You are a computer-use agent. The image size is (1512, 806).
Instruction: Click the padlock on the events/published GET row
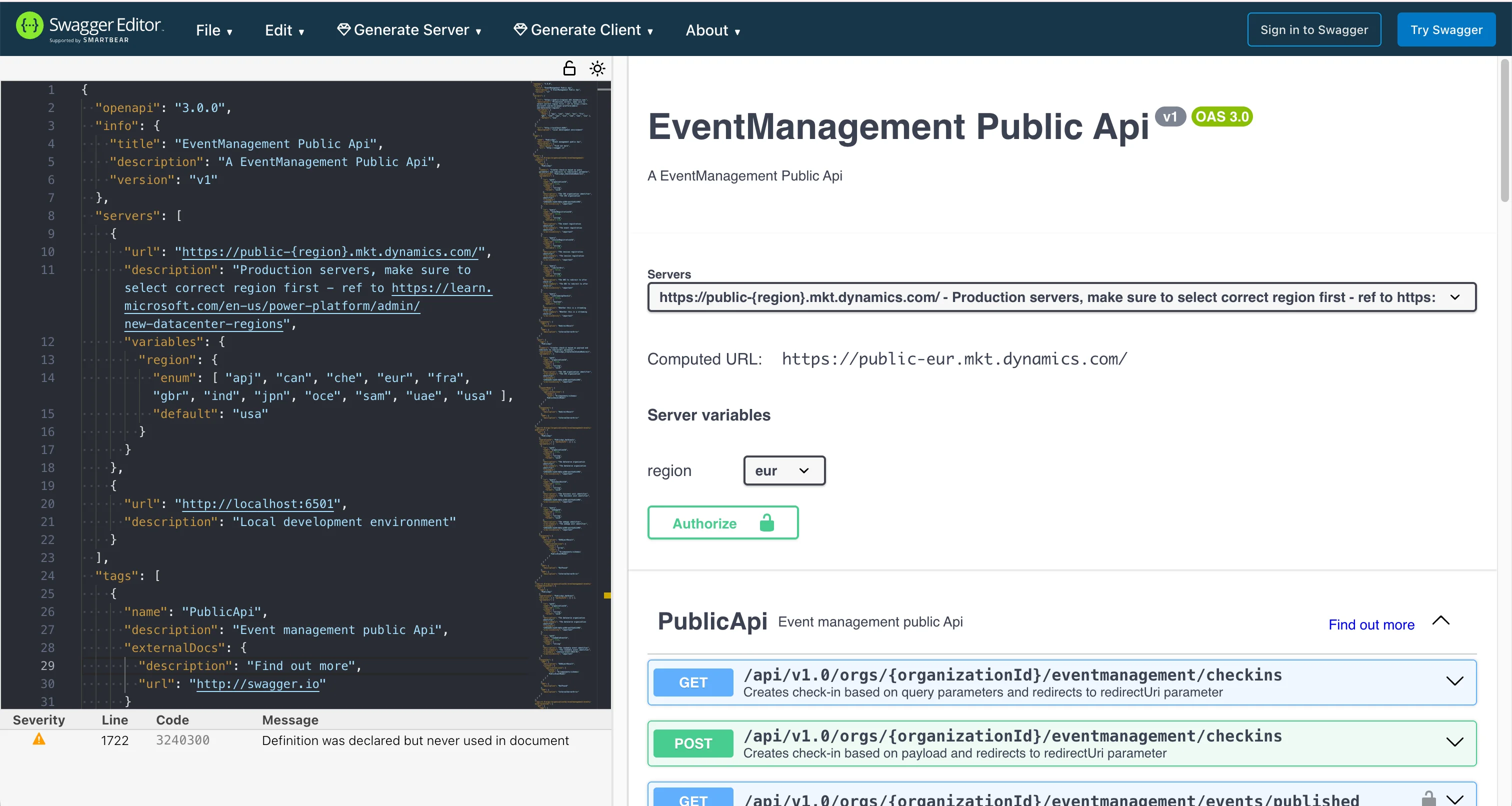pyautogui.click(x=1428, y=798)
